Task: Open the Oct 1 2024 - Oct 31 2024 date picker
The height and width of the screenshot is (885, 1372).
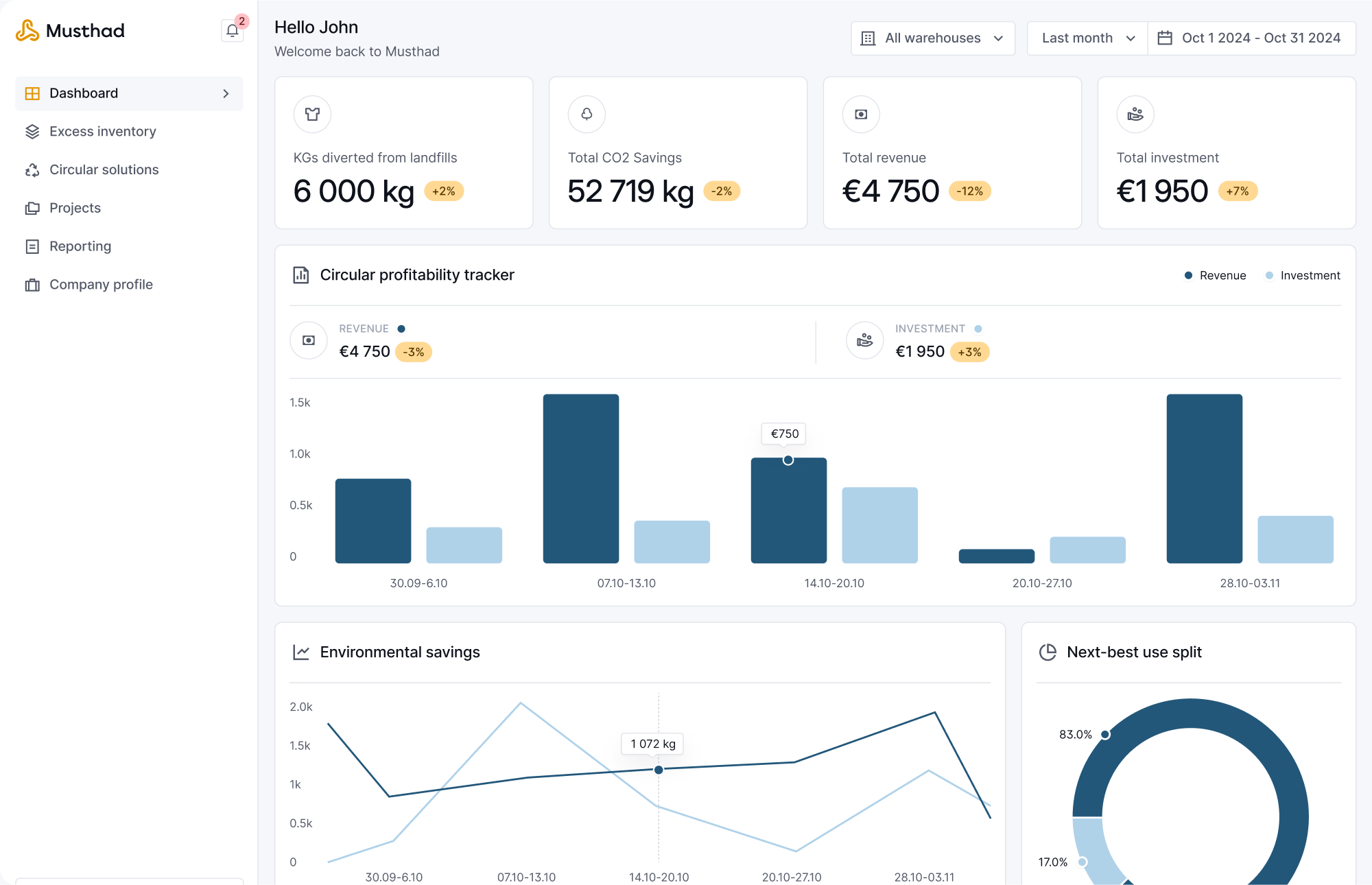Action: click(1251, 38)
